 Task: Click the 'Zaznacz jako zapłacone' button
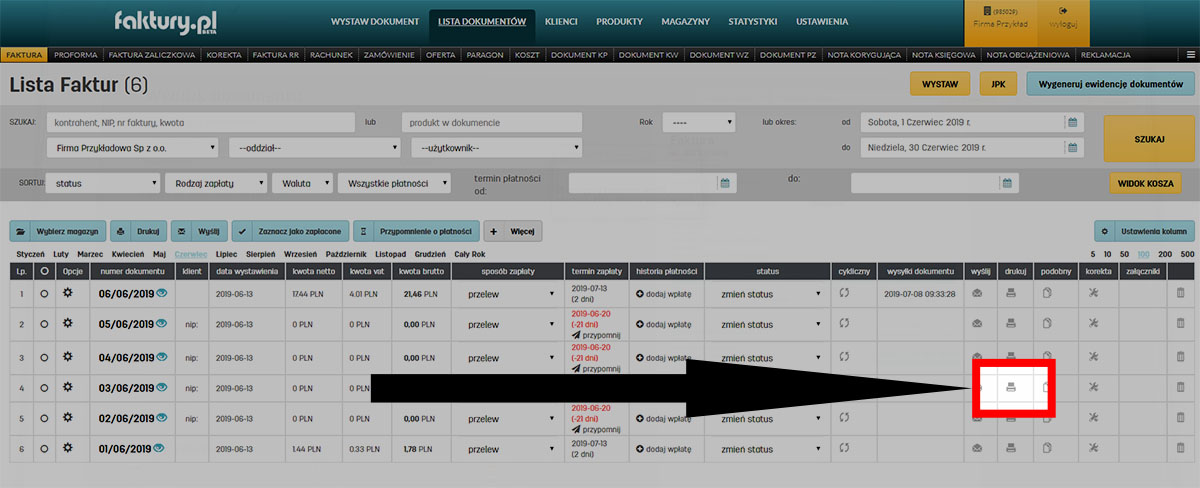coord(290,231)
